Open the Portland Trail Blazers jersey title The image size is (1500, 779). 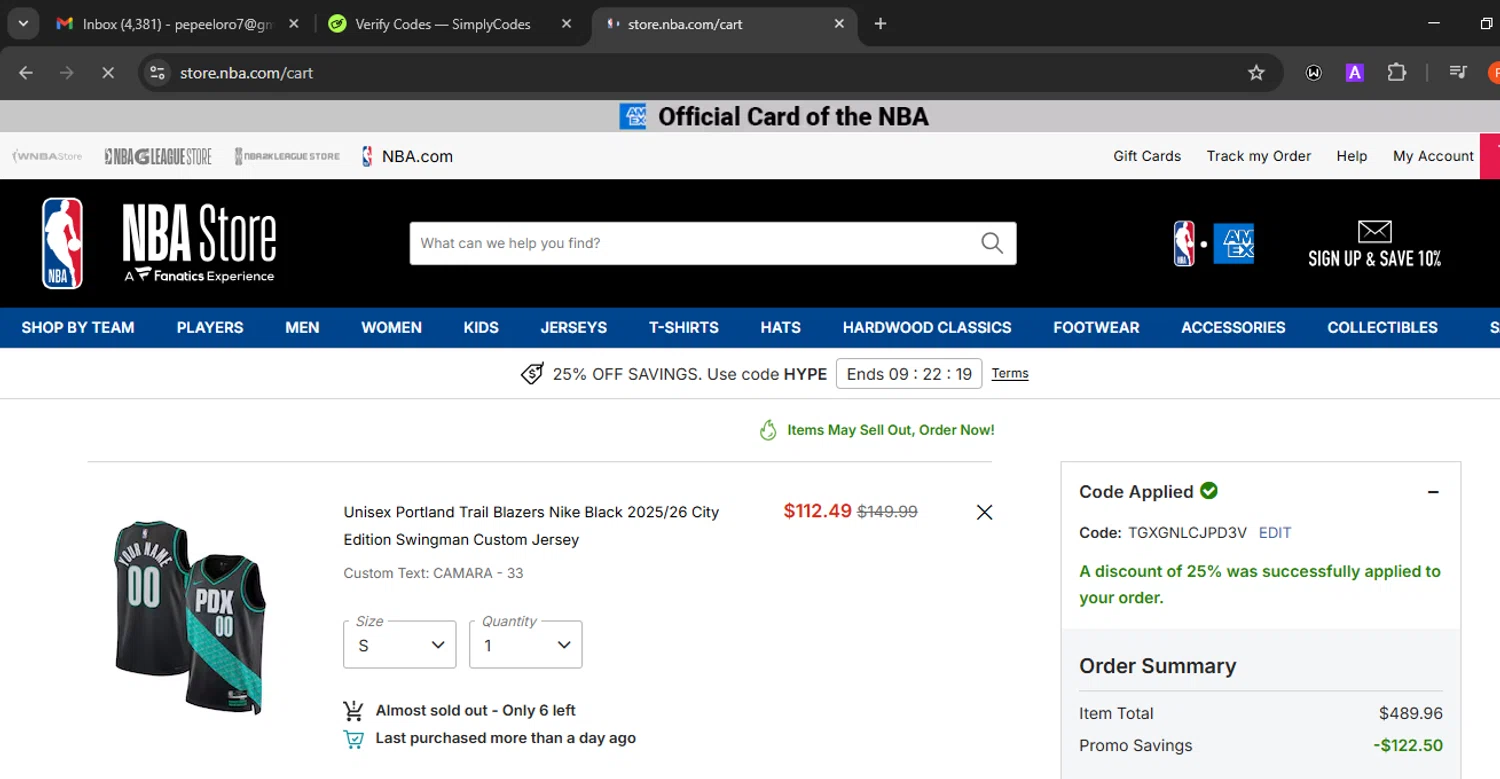point(531,526)
